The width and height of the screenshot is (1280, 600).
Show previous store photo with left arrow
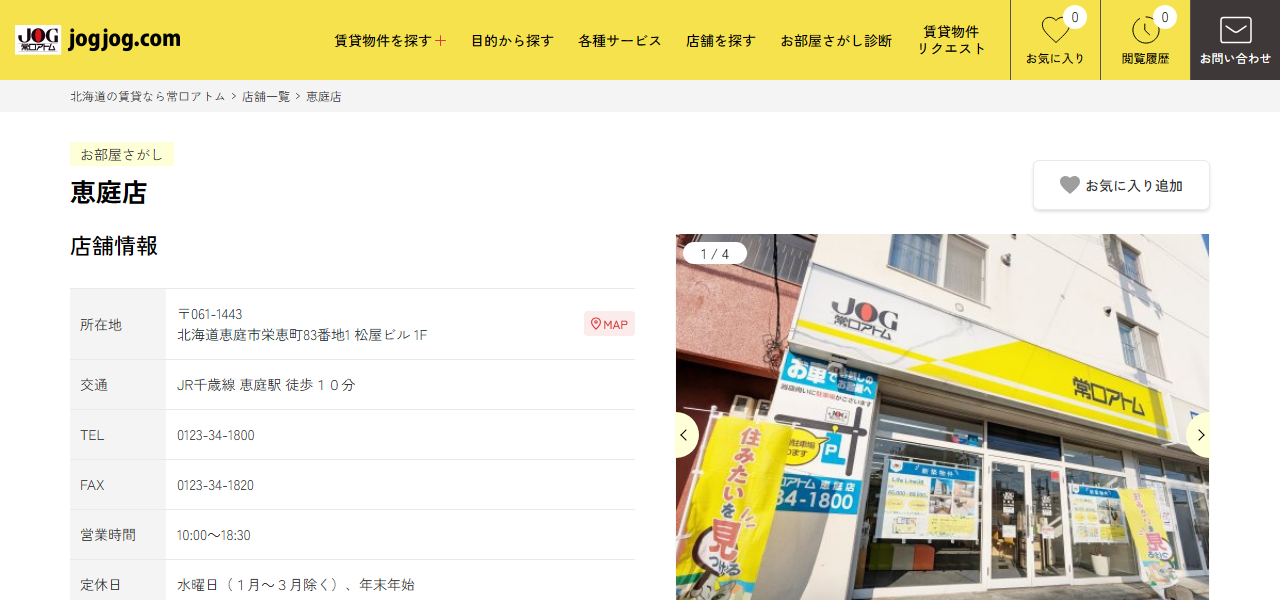click(x=686, y=435)
